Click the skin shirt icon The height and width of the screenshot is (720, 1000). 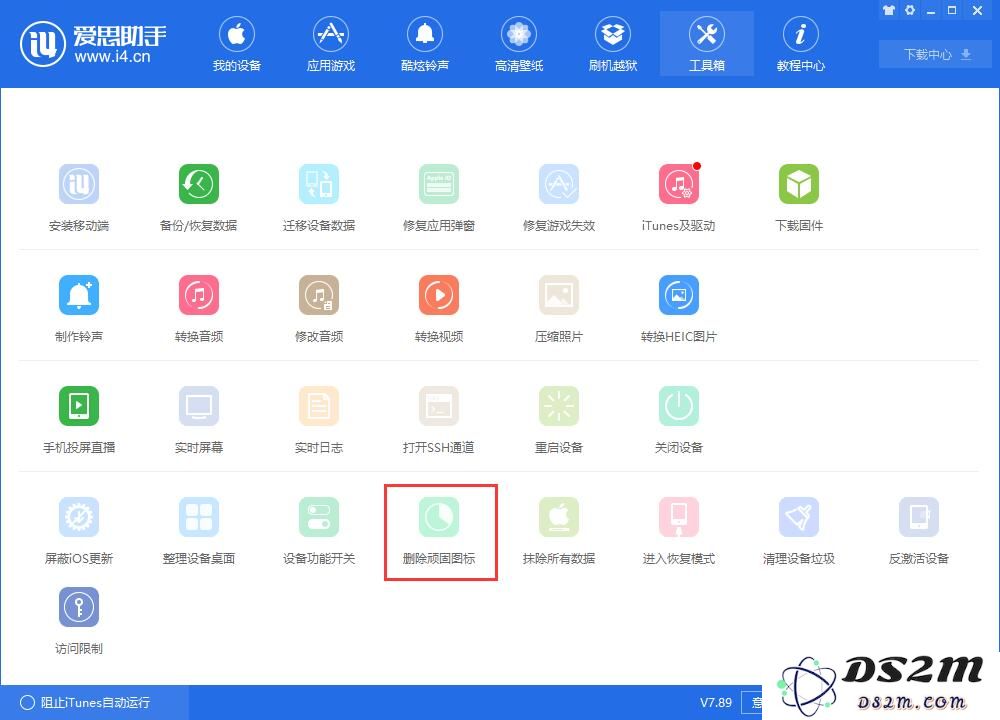point(889,10)
